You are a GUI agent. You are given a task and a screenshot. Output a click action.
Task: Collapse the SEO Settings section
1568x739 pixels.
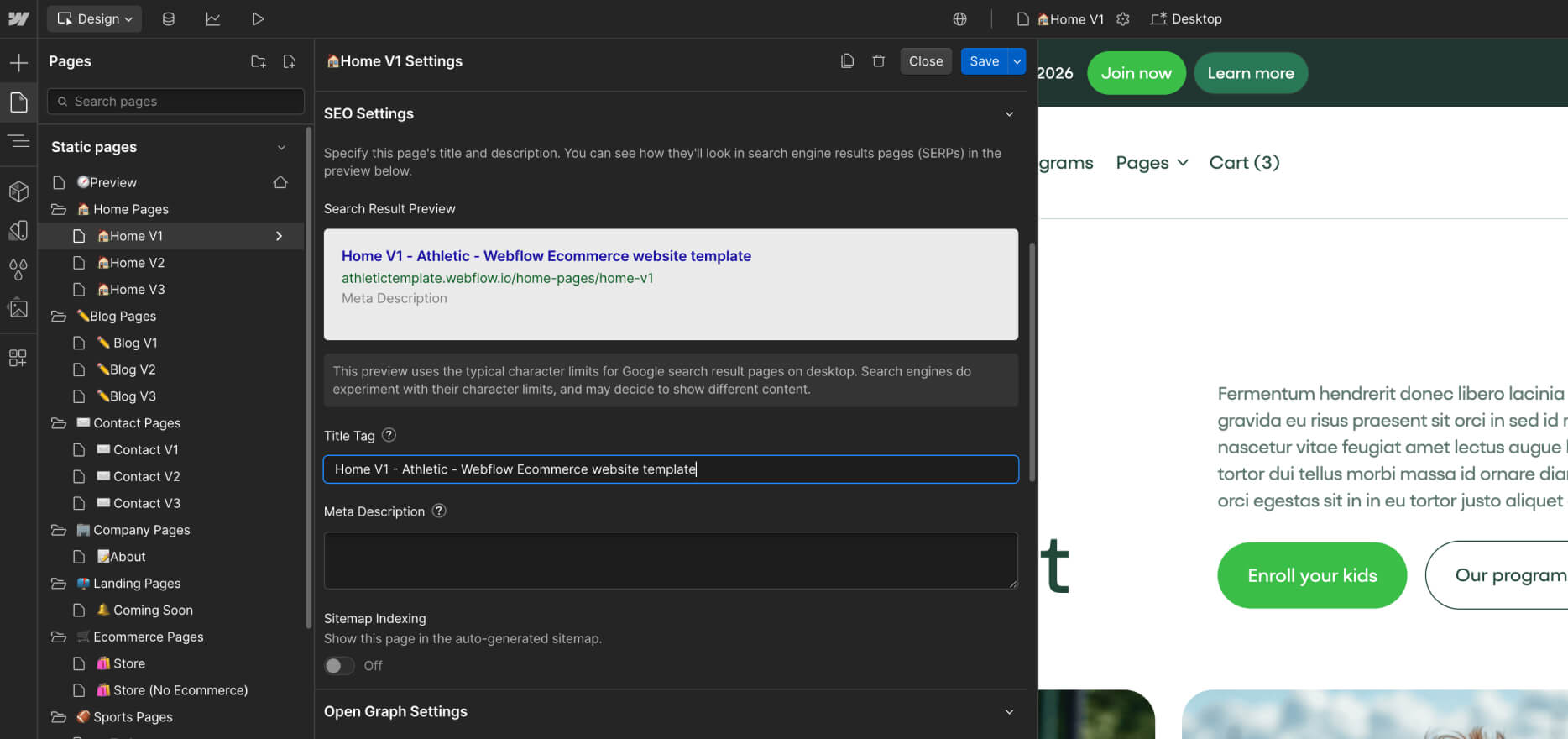(x=1009, y=113)
